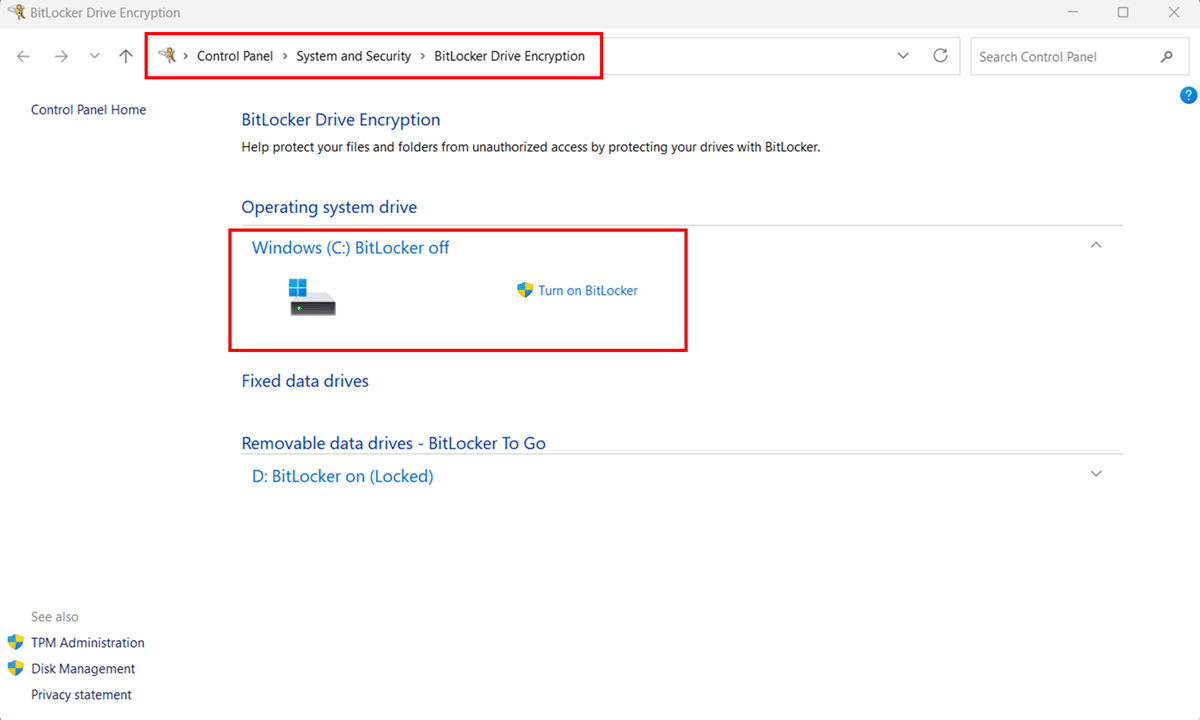This screenshot has height=720, width=1200.
Task: Click the Back navigation arrow
Action: (x=24, y=56)
